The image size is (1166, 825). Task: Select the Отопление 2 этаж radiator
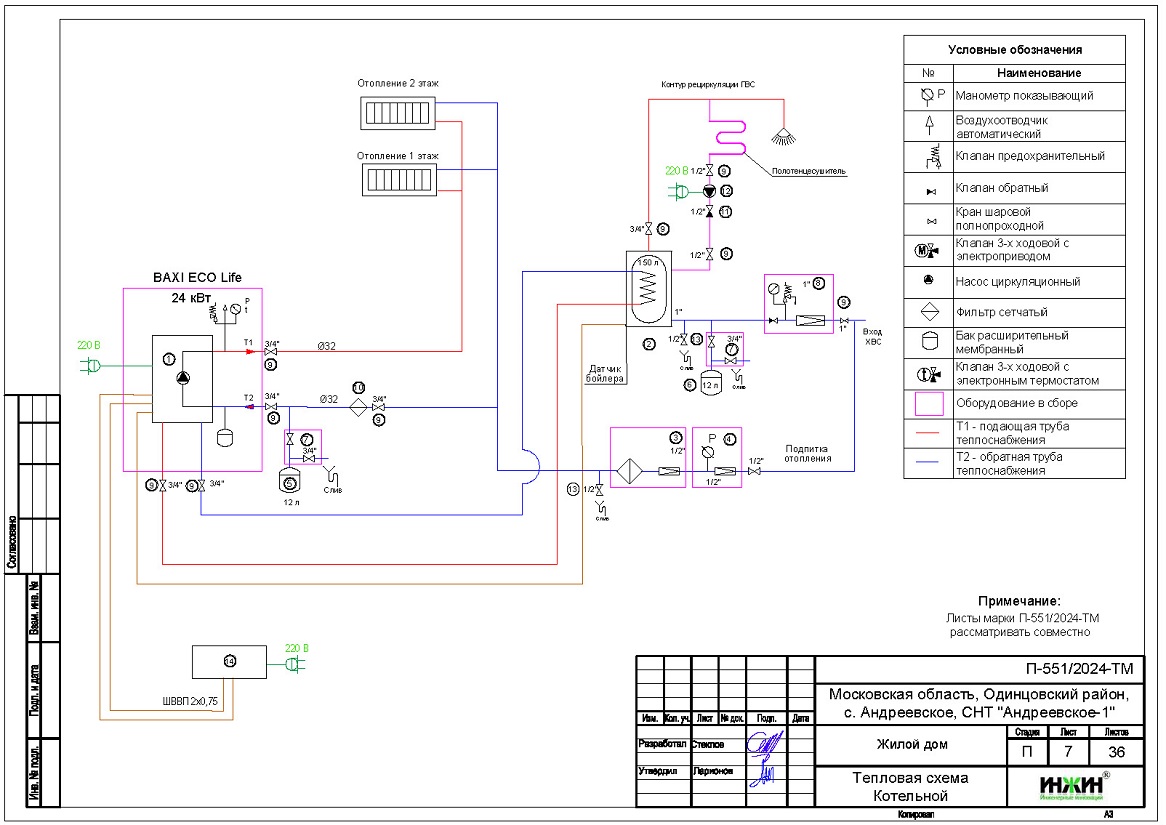pos(397,112)
